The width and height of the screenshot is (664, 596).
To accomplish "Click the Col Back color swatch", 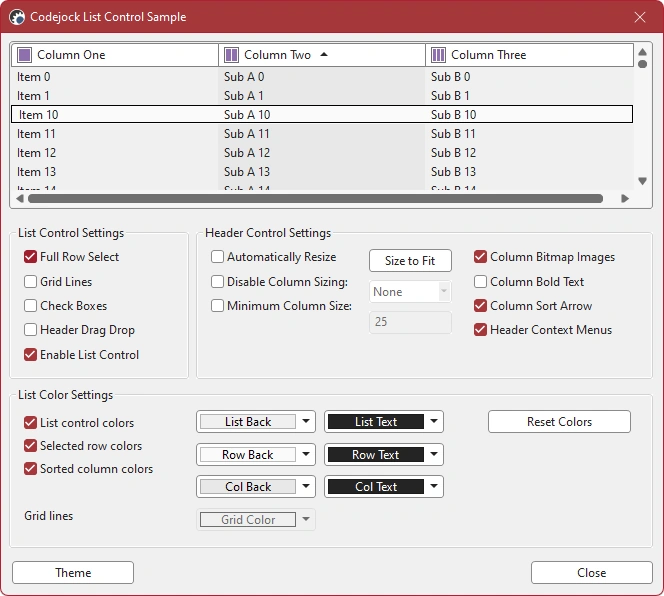I will pyautogui.click(x=248, y=487).
